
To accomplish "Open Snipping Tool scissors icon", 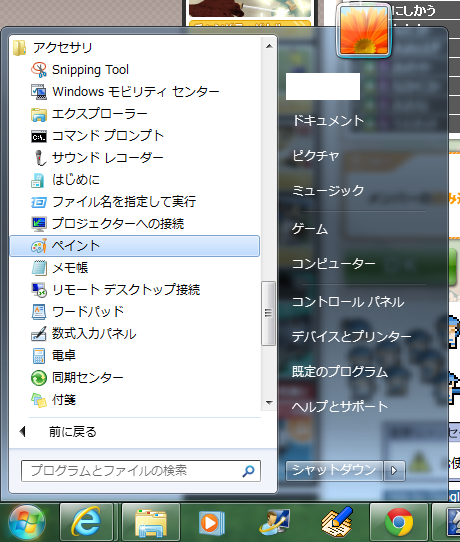I will (x=39, y=69).
